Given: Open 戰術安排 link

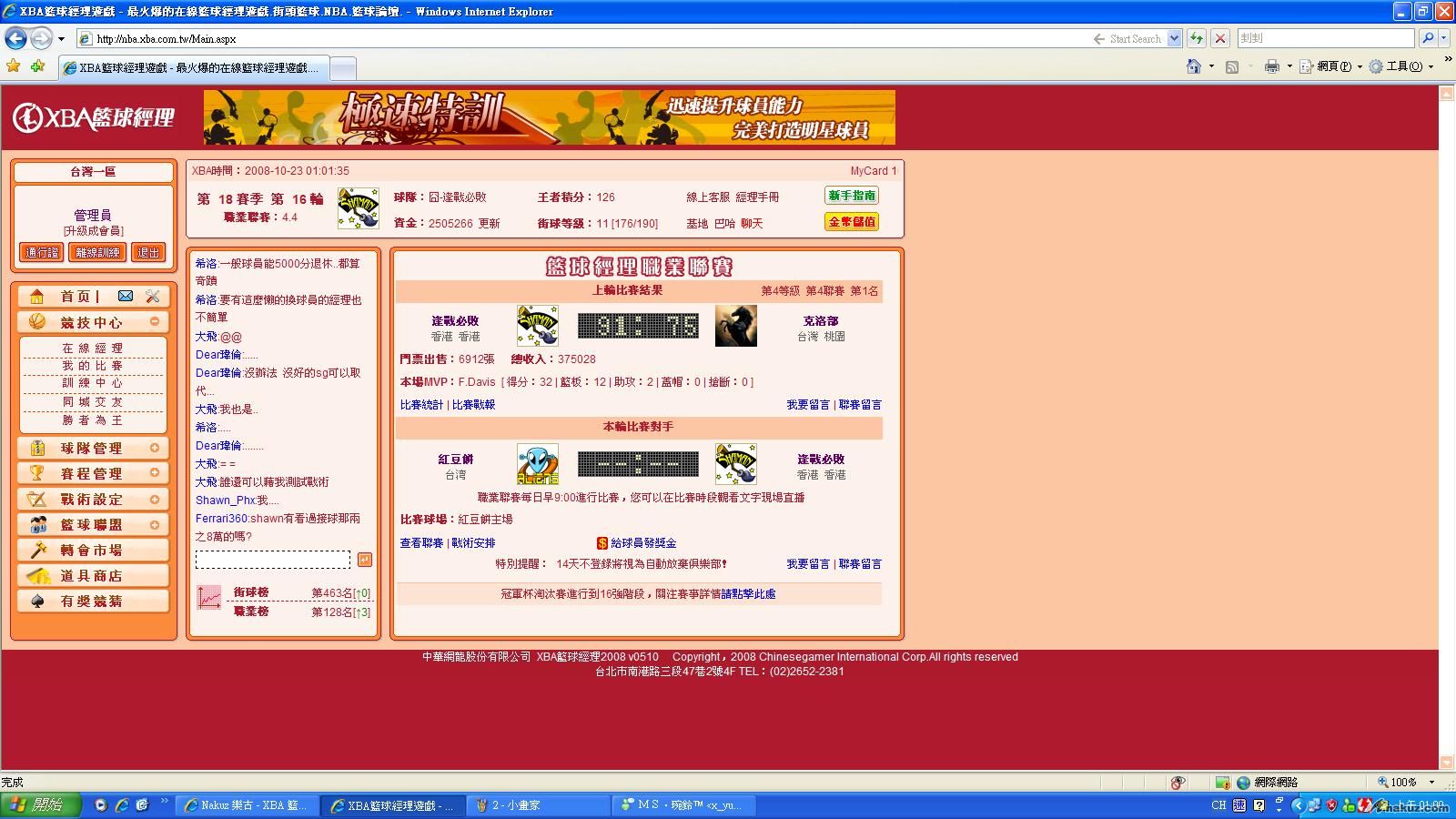Looking at the screenshot, I should [473, 543].
